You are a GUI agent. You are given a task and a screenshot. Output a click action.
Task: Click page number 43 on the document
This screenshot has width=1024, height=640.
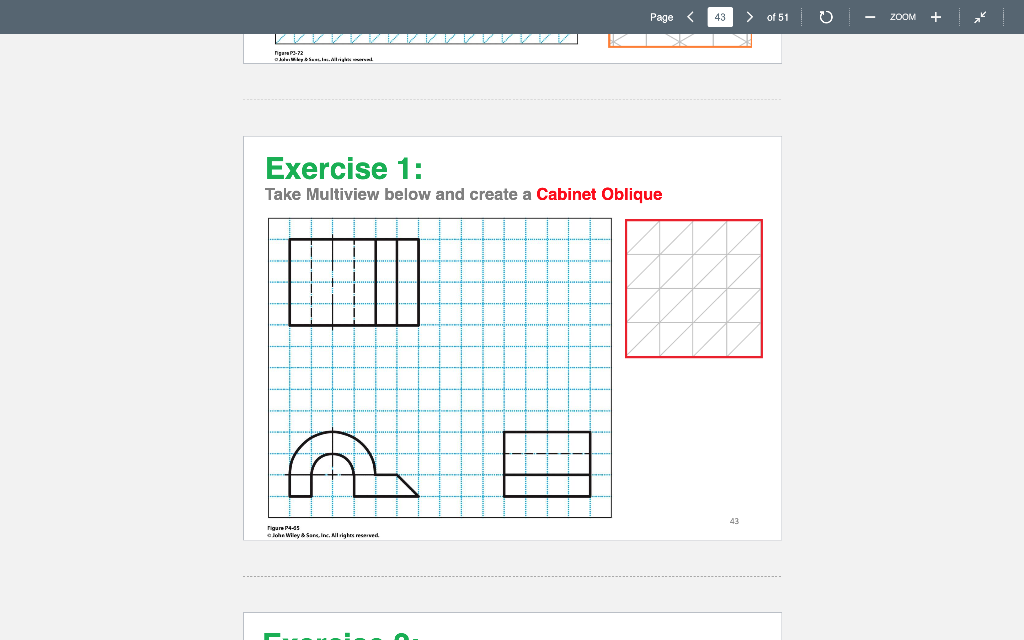[x=734, y=521]
